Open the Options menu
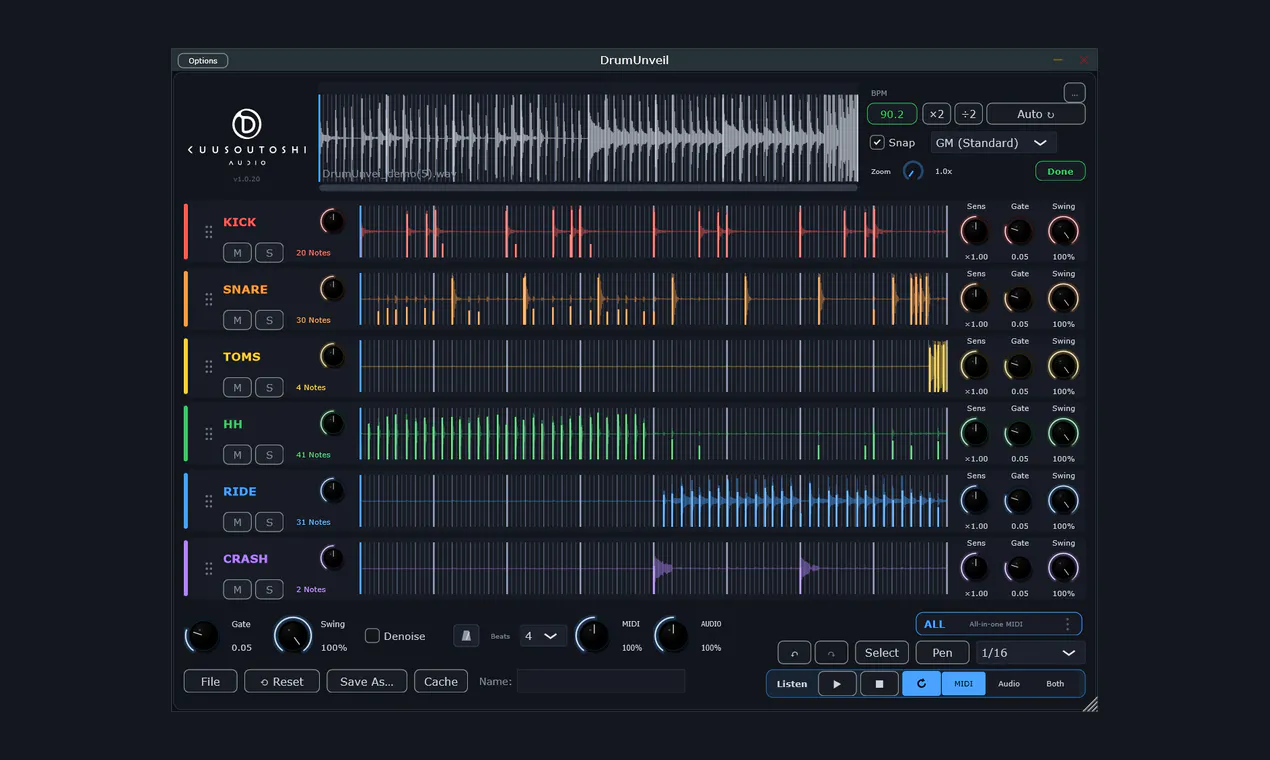The height and width of the screenshot is (760, 1270). [203, 61]
